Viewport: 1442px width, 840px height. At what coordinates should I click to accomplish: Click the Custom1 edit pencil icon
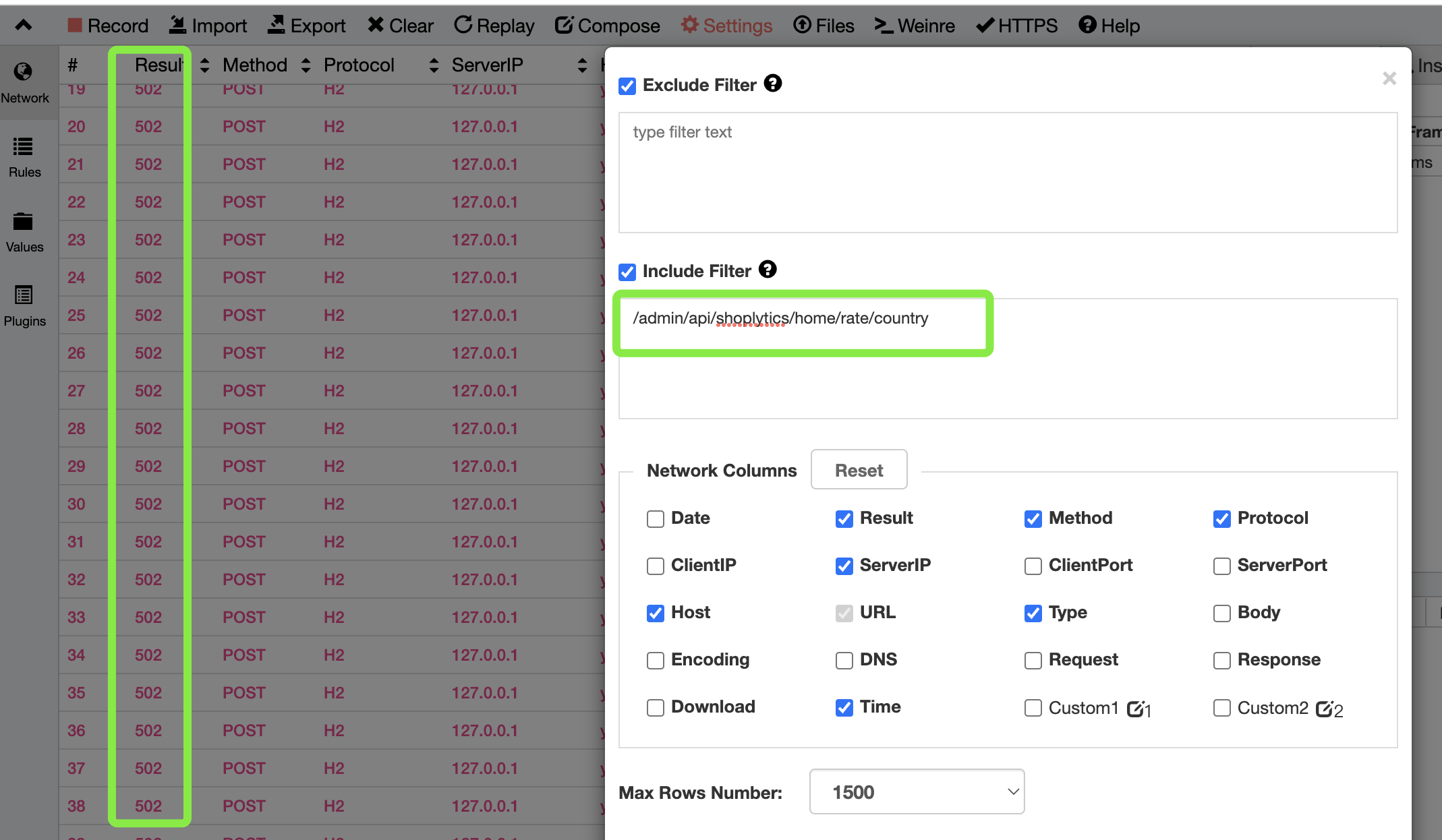1136,709
